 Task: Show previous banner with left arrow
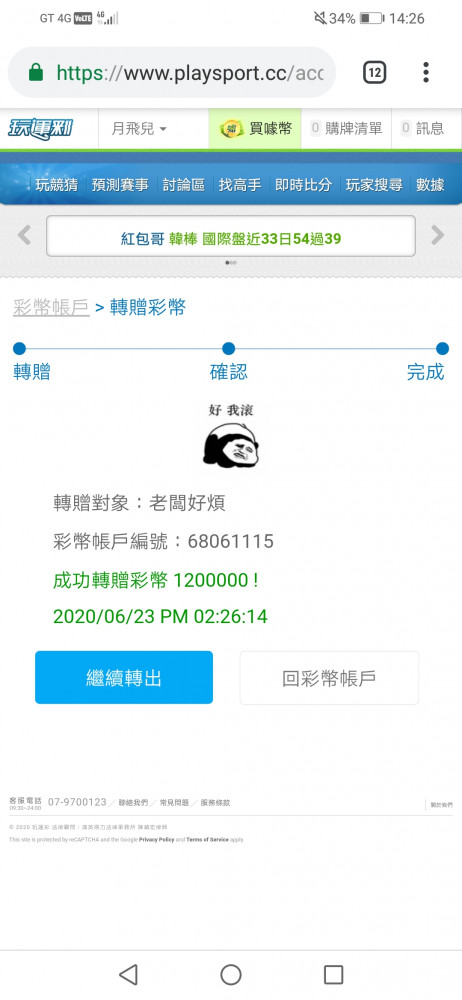pos(24,235)
